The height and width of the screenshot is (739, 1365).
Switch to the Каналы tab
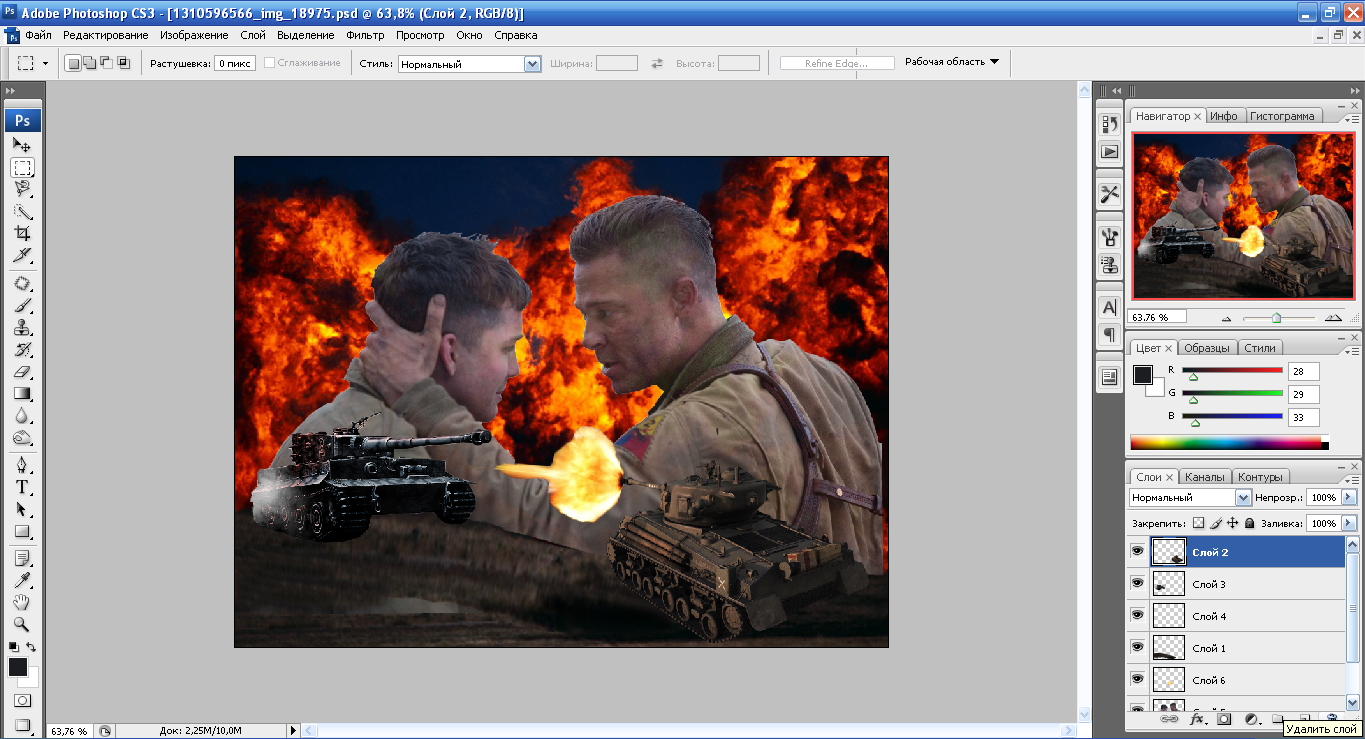pyautogui.click(x=1205, y=477)
